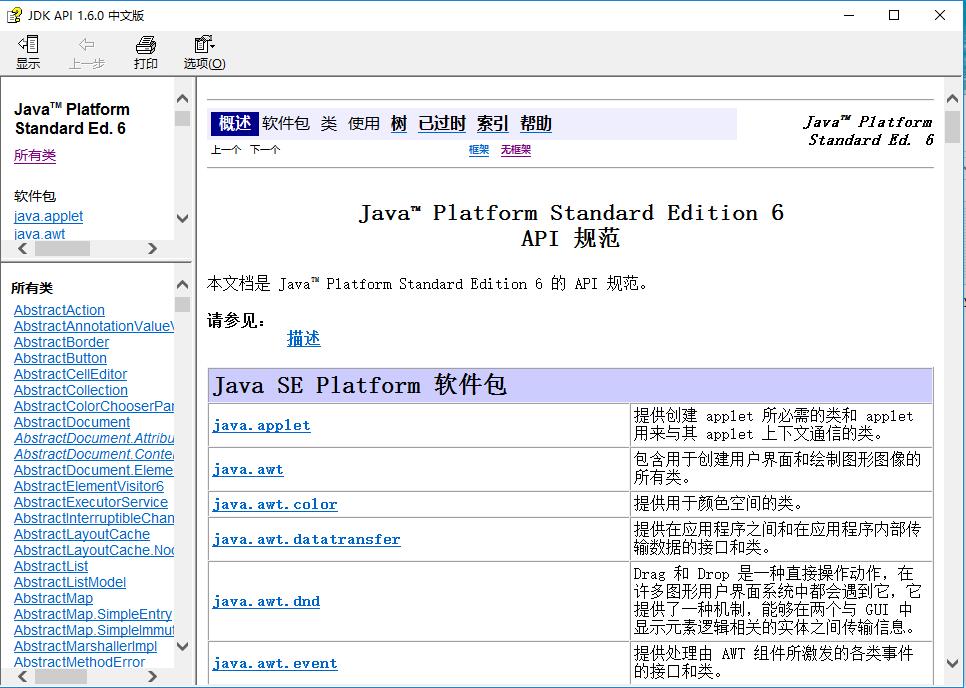This screenshot has width=966, height=688.
Task: Open the java.applet link in left package list
Action: click(x=48, y=216)
